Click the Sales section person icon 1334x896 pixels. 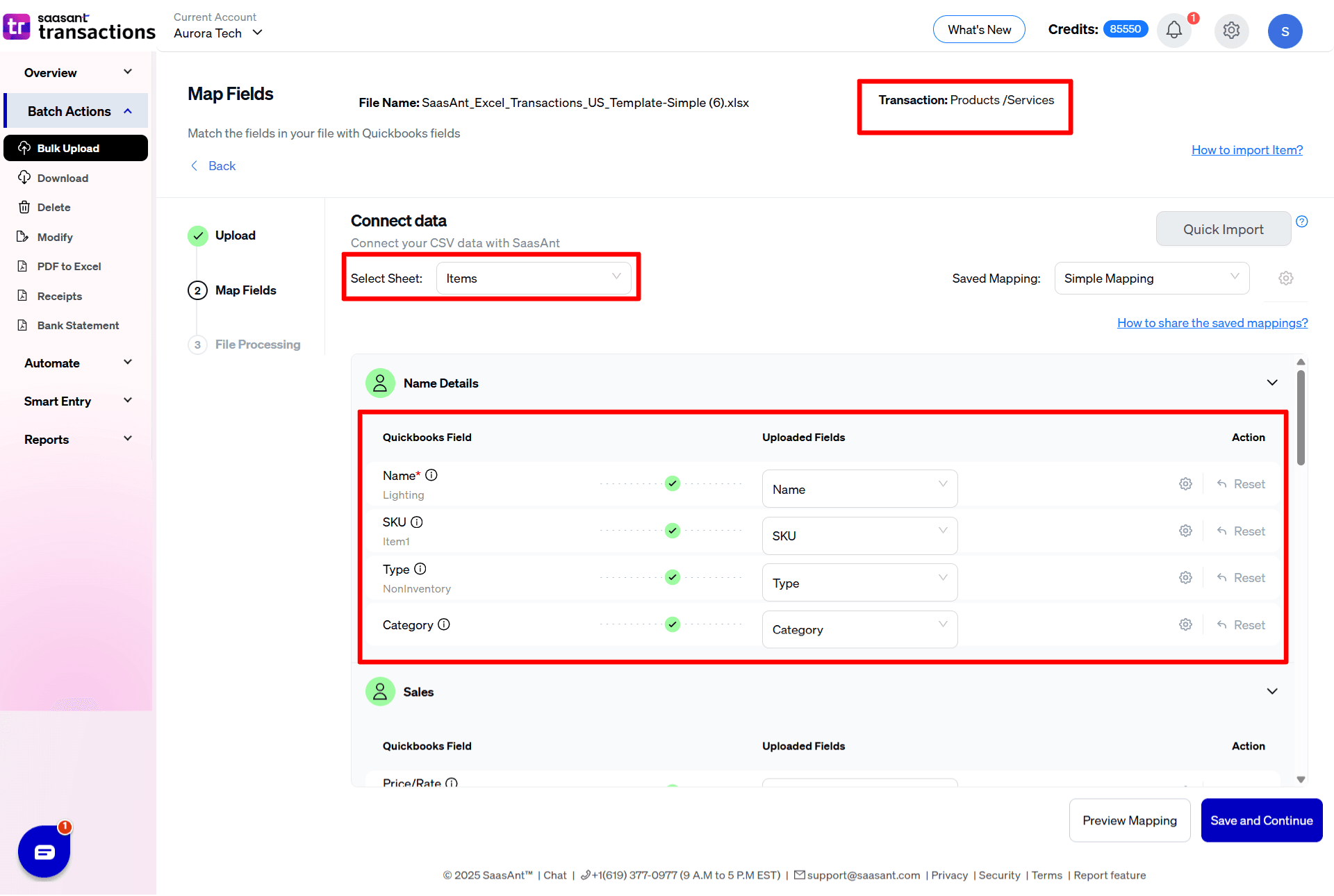380,691
